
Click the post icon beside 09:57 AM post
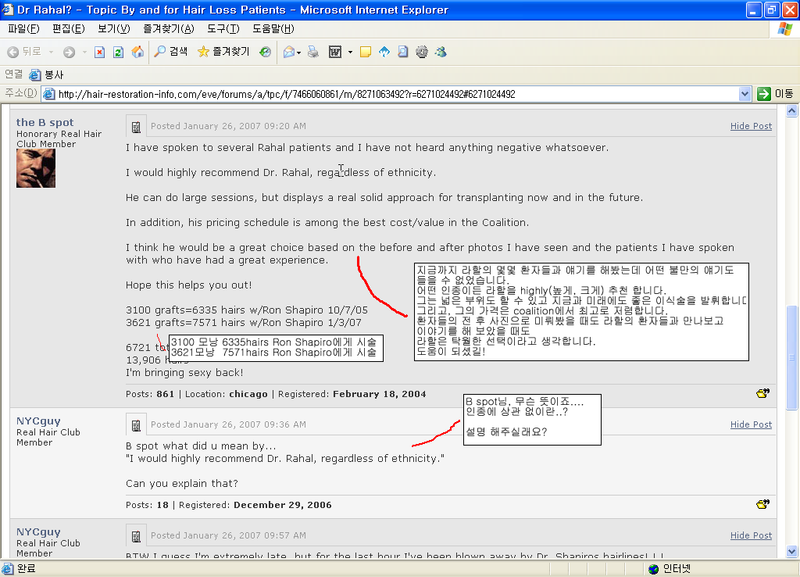(x=136, y=536)
